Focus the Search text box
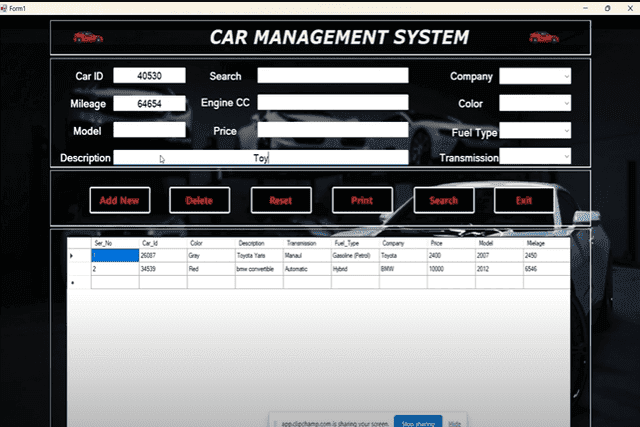The width and height of the screenshot is (640, 427). coord(333,76)
